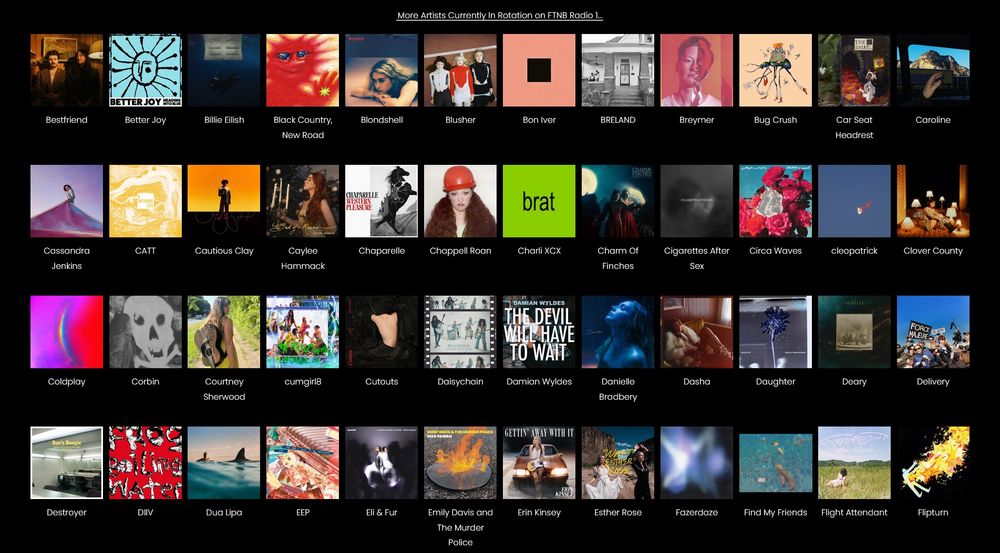Click the Bon Iver artist label
The width and height of the screenshot is (1000, 553).
pyautogui.click(x=539, y=120)
